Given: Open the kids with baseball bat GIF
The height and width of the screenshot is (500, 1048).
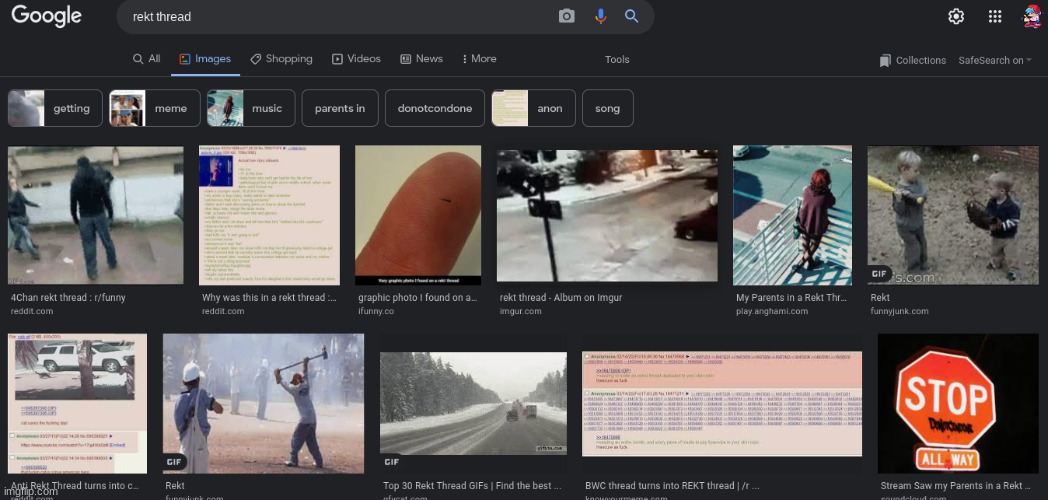Looking at the screenshot, I should (953, 215).
